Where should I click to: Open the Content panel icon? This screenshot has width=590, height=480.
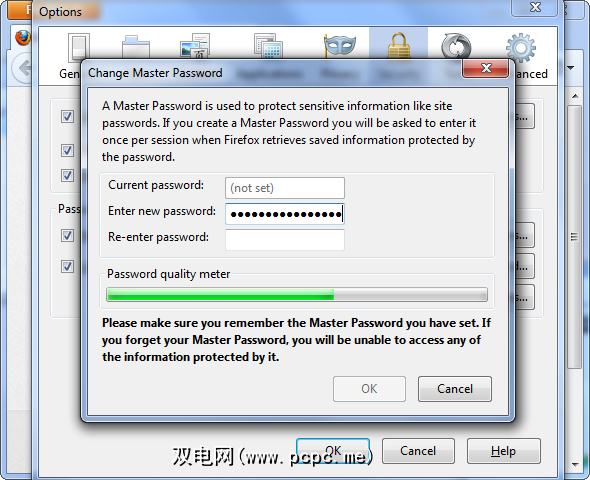(195, 46)
